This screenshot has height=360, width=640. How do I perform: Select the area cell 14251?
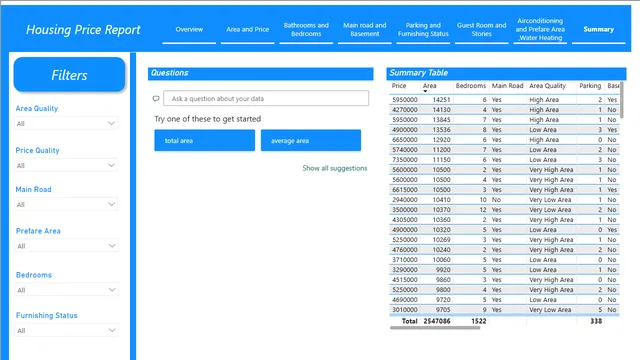(x=441, y=100)
